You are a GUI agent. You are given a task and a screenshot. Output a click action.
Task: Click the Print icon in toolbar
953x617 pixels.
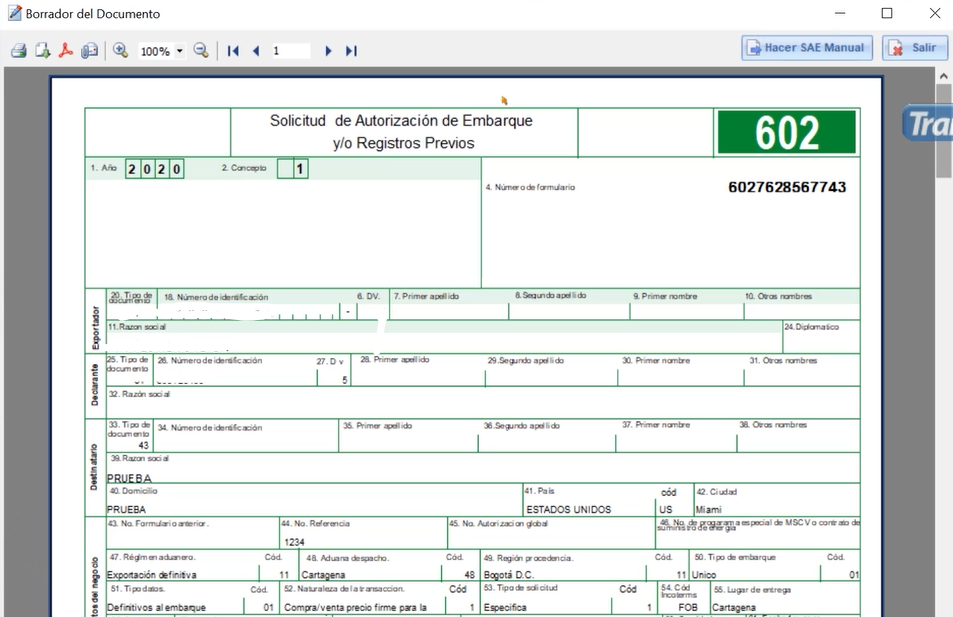[x=18, y=51]
